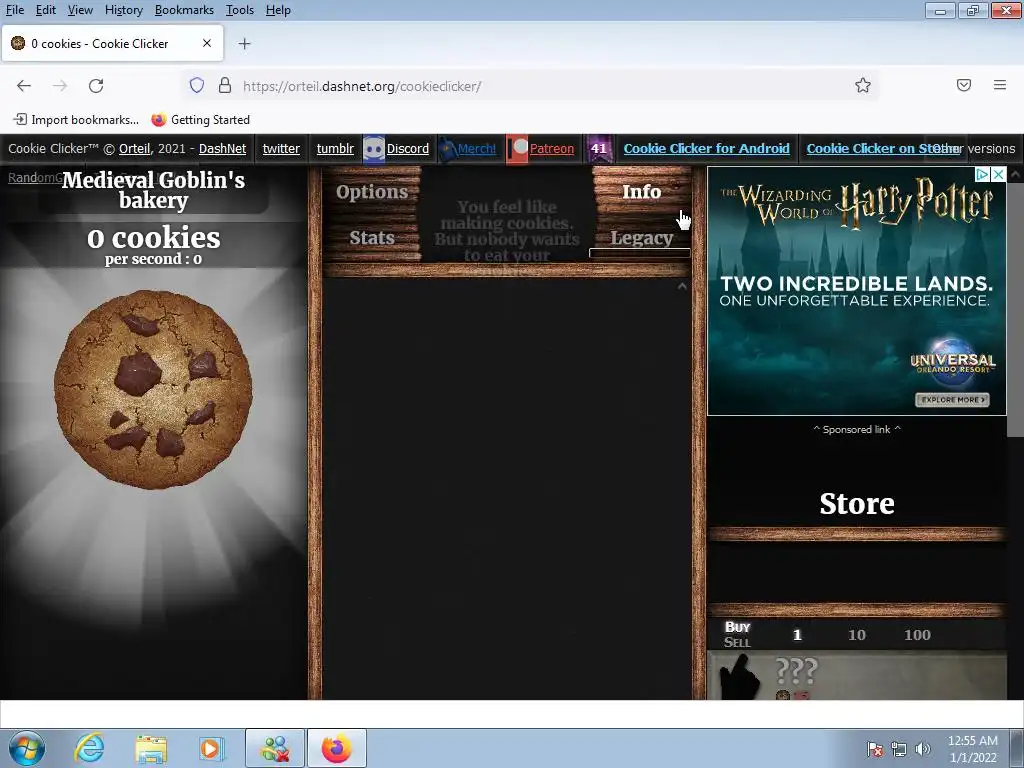Select the Sell mode in store
The image size is (1024, 768).
pyautogui.click(x=738, y=642)
